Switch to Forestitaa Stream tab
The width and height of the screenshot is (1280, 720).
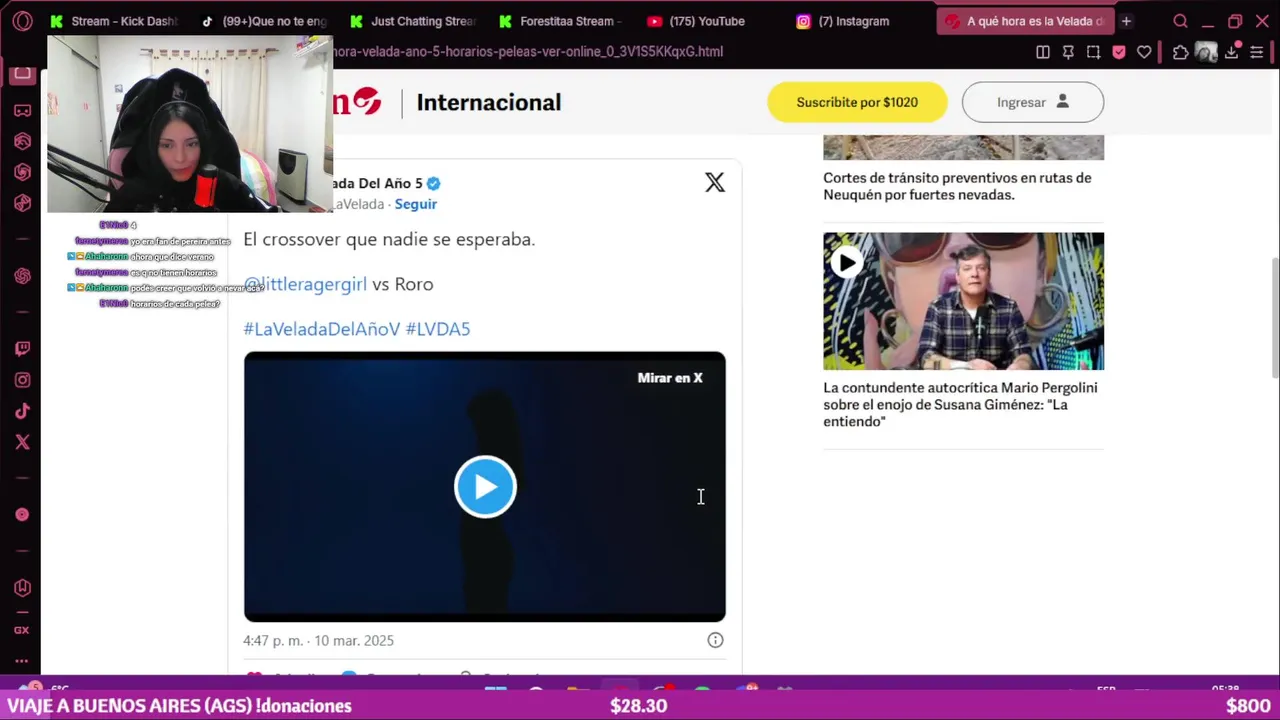(562, 21)
